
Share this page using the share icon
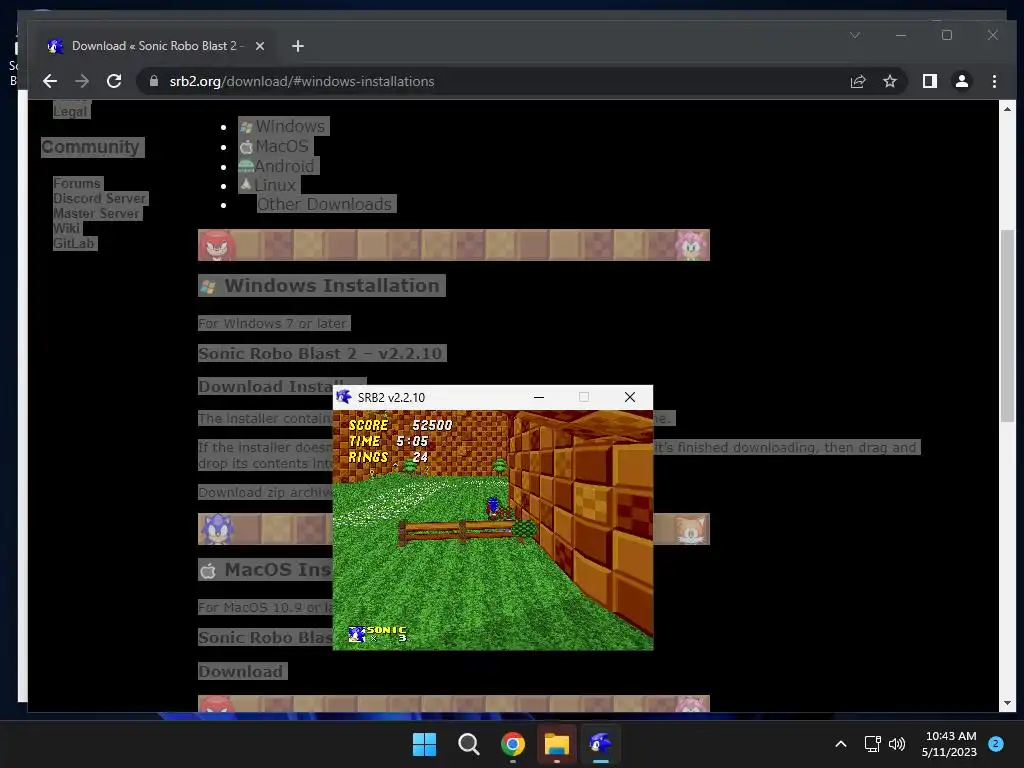point(857,81)
